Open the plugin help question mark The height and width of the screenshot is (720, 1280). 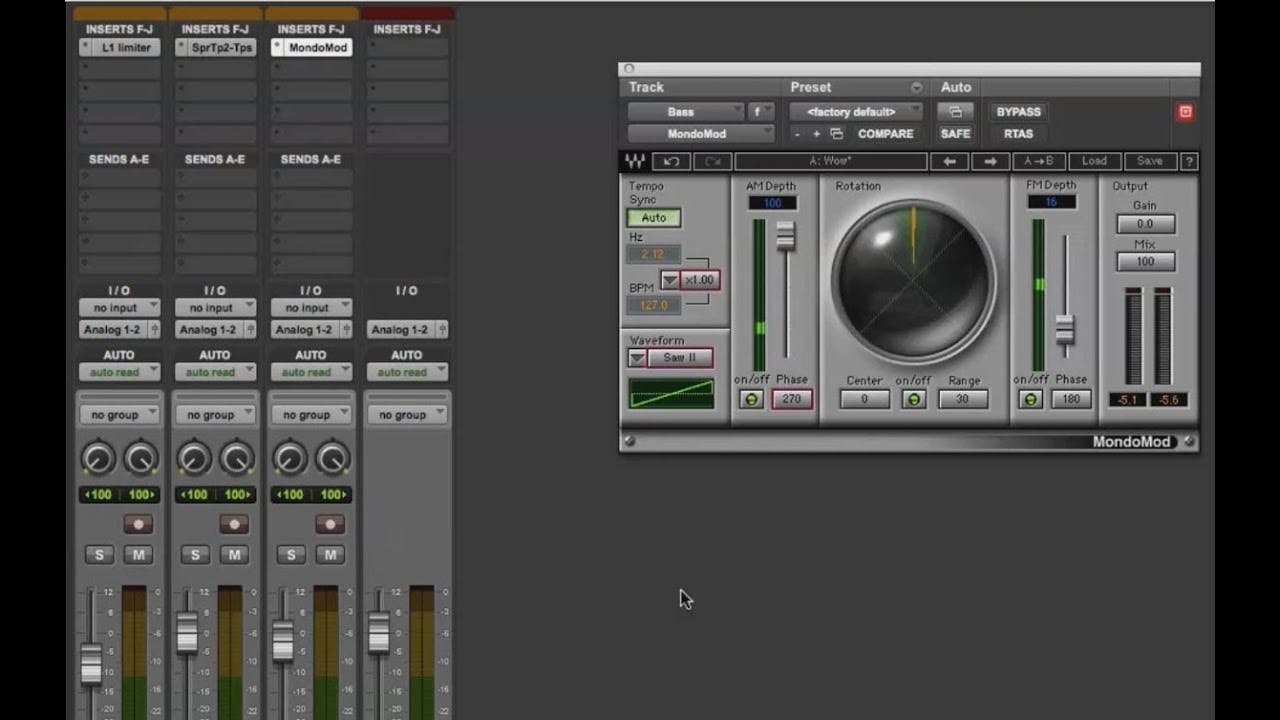click(1189, 161)
